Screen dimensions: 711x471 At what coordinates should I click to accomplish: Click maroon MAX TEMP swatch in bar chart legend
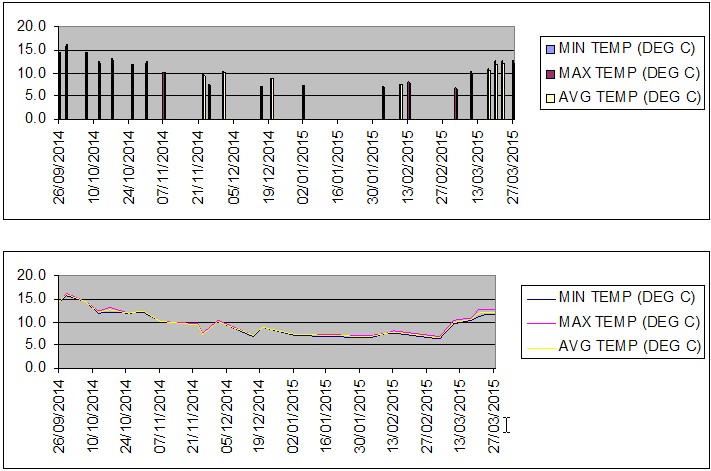pos(548,72)
